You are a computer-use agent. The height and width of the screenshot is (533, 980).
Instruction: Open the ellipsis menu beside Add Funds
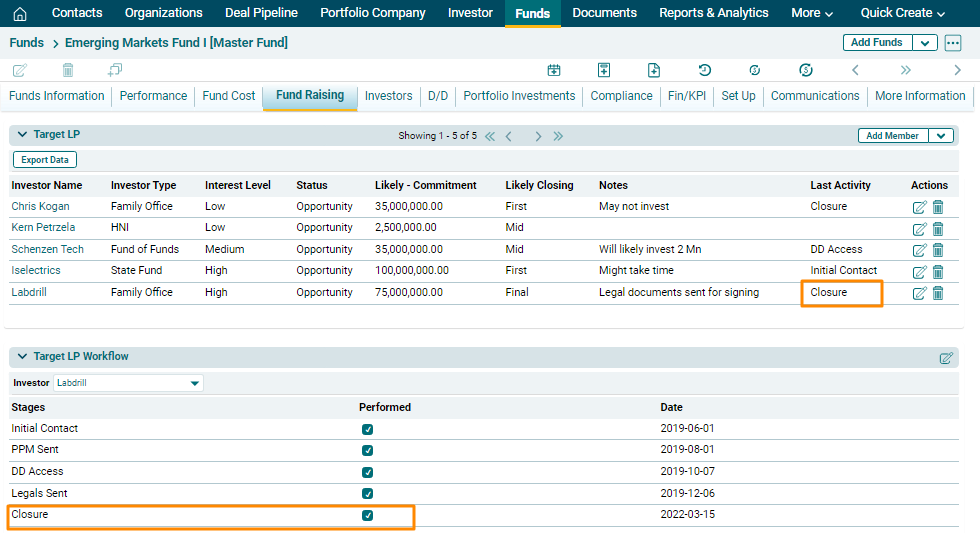click(953, 43)
